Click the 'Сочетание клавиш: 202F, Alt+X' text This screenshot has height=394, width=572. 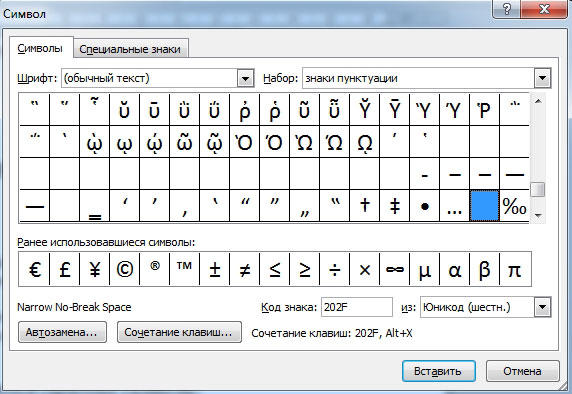tap(332, 333)
